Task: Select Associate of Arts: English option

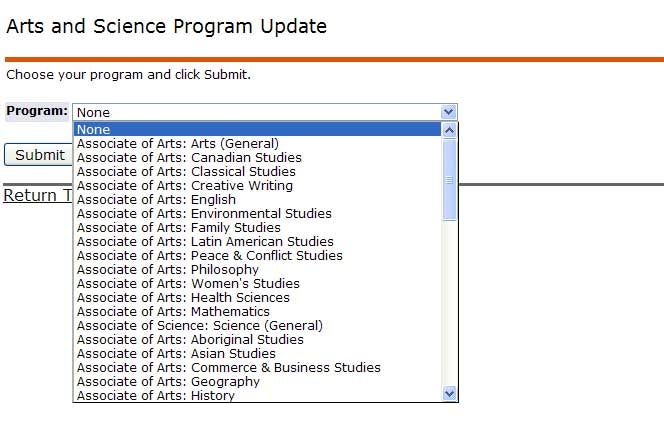Action: coord(157,199)
